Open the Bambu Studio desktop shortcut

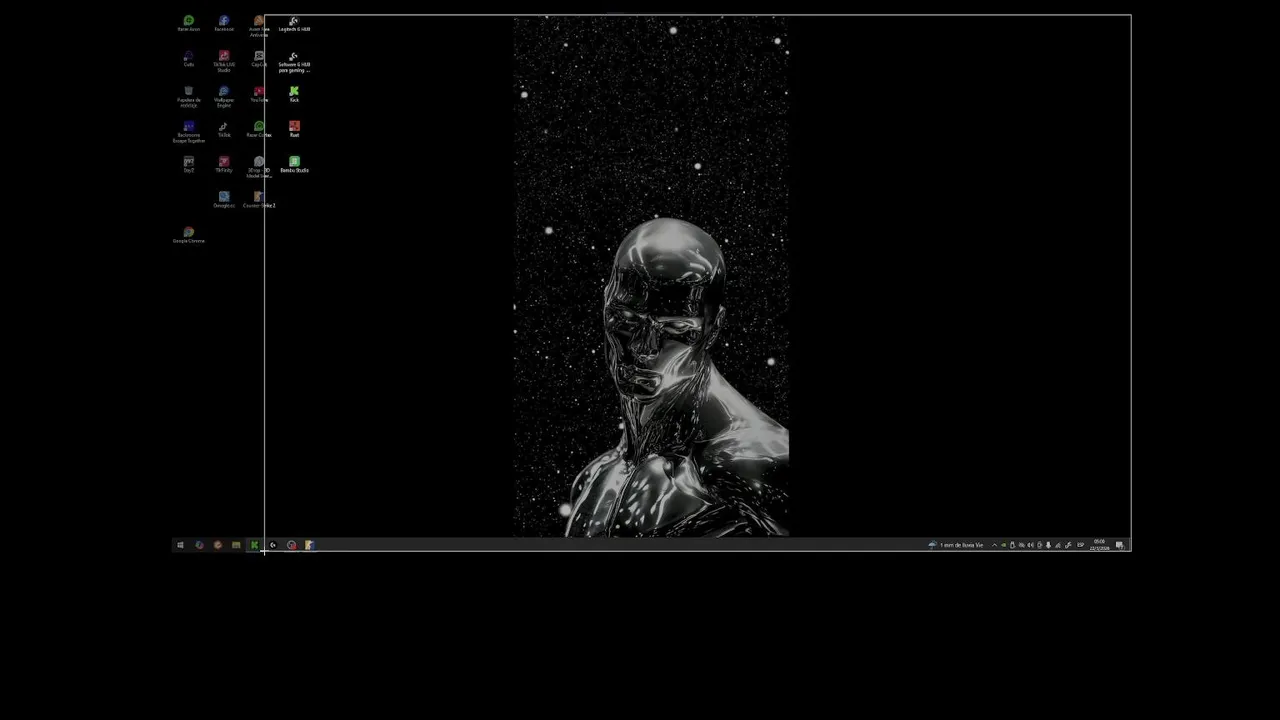[294, 164]
